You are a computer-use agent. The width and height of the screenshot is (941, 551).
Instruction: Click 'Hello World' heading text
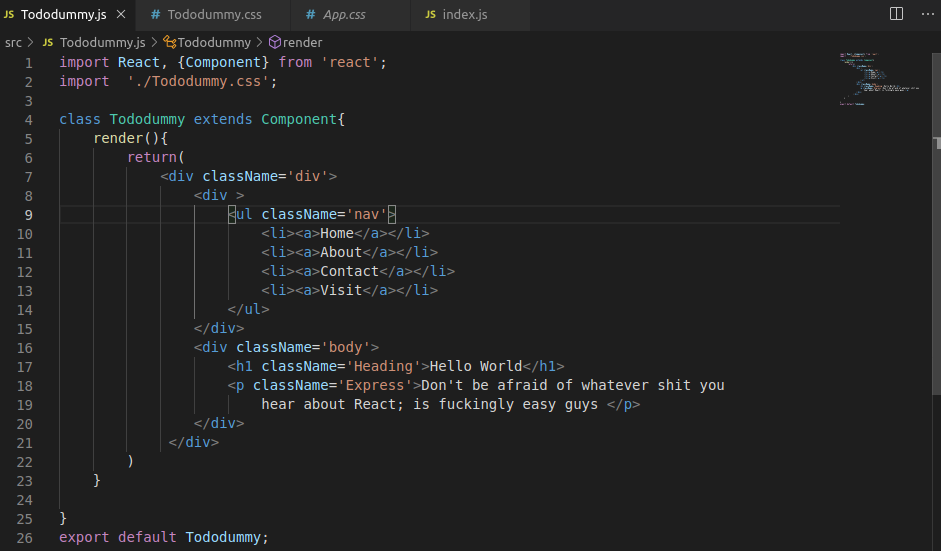(x=476, y=366)
